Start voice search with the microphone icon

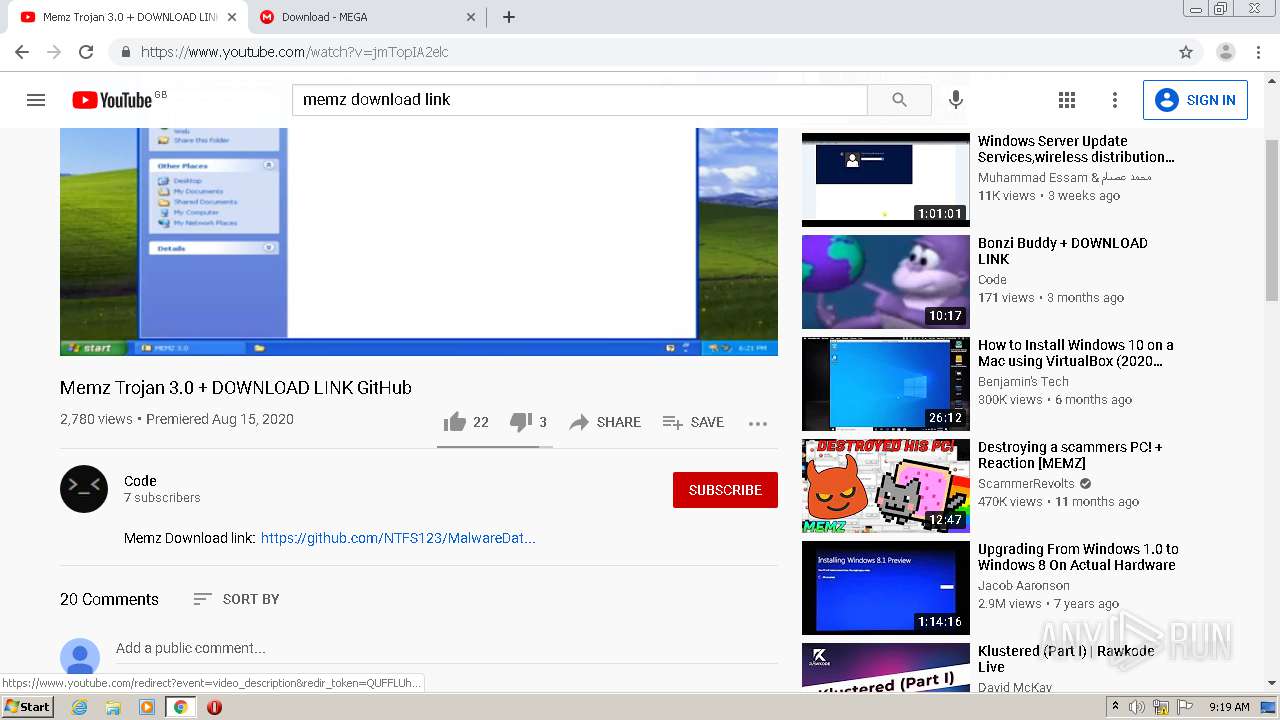click(x=956, y=100)
